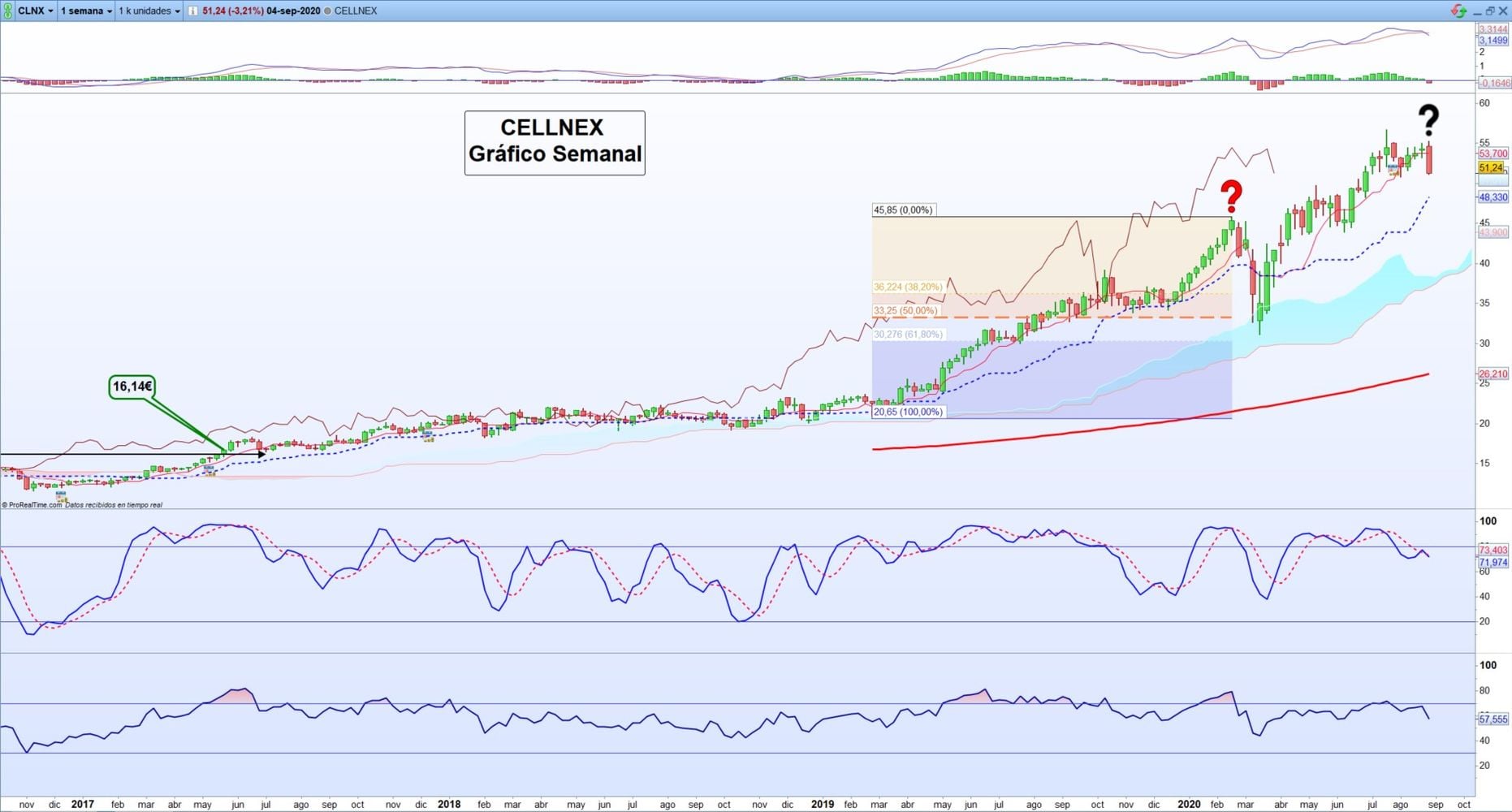The height and width of the screenshot is (812, 1512).
Task: Click the 2018 year label on time axis
Action: pyautogui.click(x=449, y=805)
